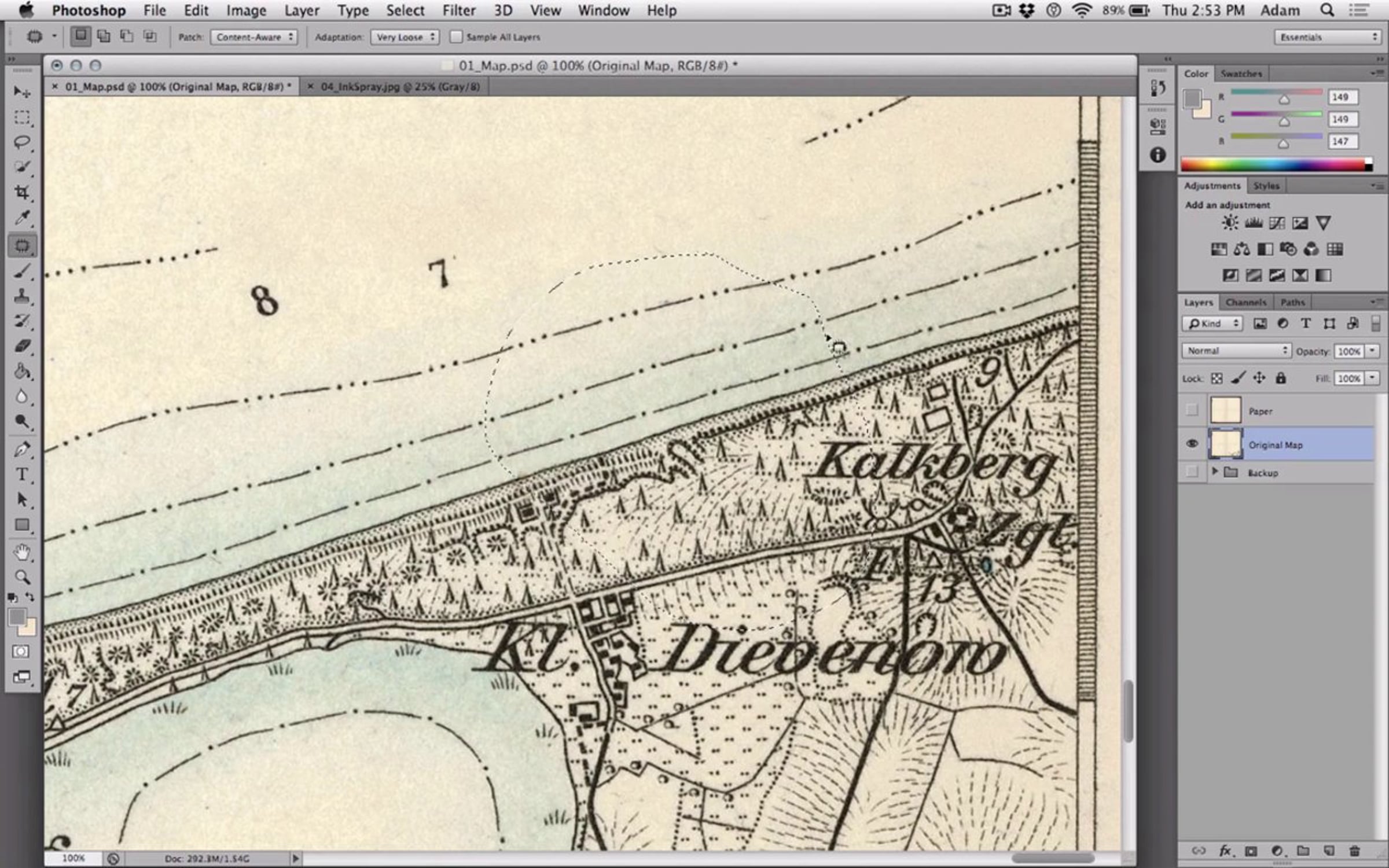Select the Path Selection tool
The width and height of the screenshot is (1389, 868).
pyautogui.click(x=22, y=499)
